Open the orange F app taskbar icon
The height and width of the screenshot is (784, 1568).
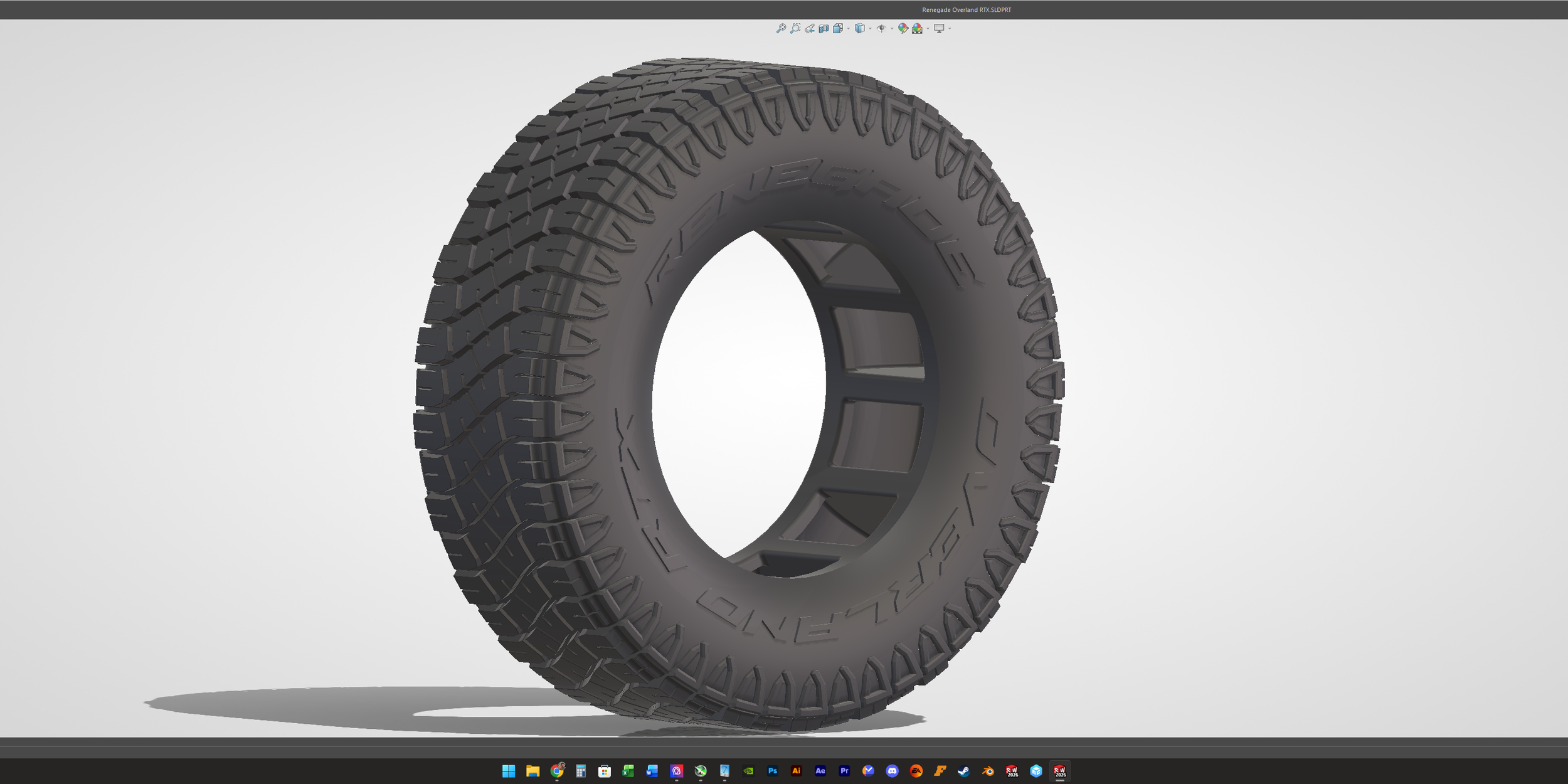tap(940, 771)
